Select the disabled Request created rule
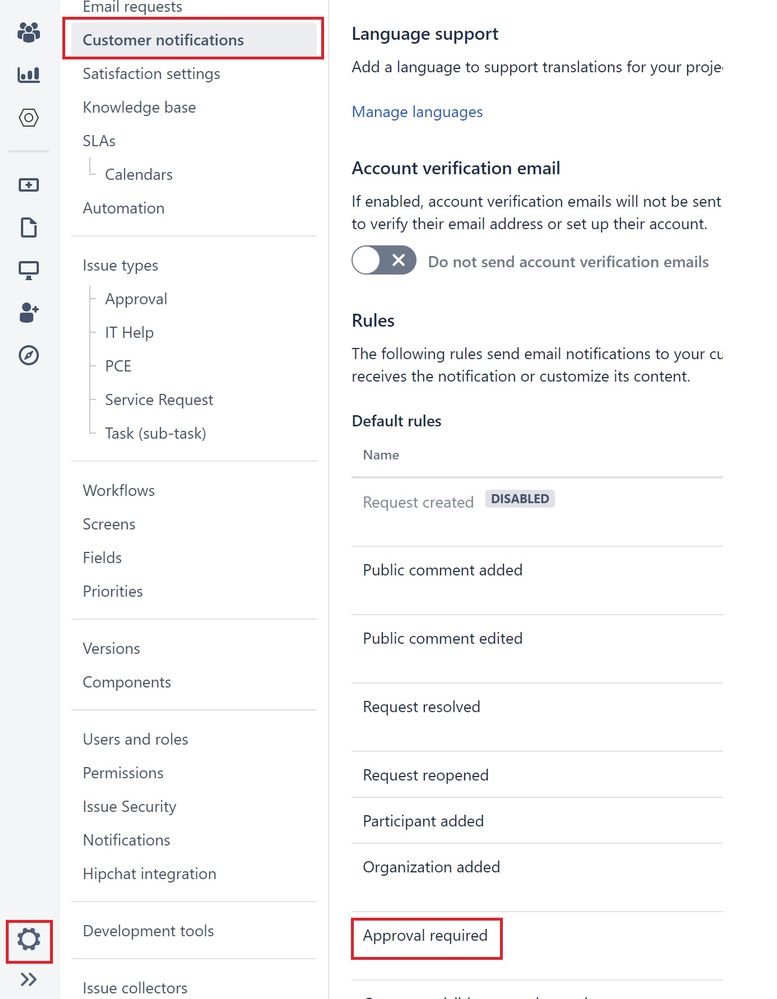 tap(418, 502)
